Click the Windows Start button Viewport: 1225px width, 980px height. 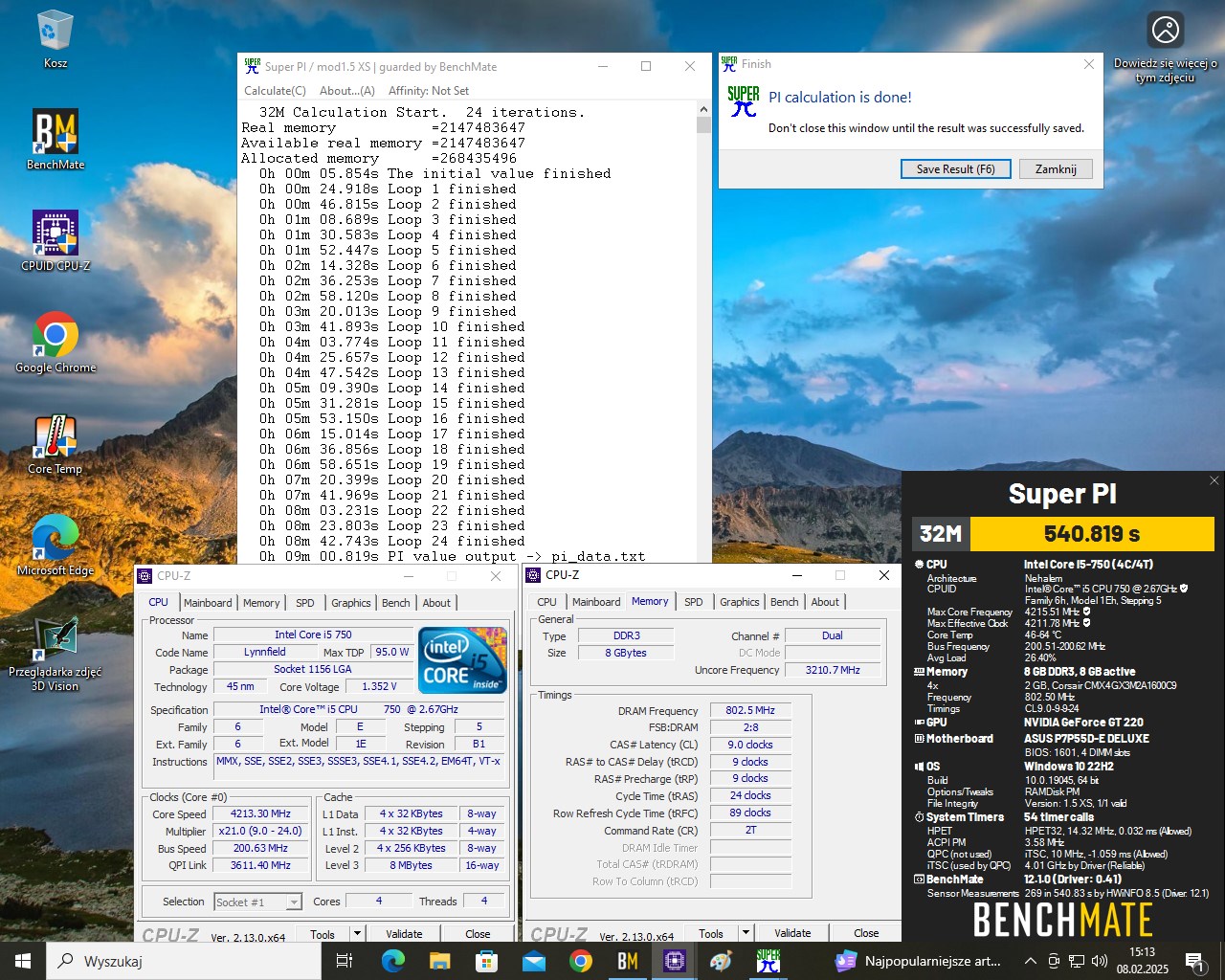tap(23, 961)
